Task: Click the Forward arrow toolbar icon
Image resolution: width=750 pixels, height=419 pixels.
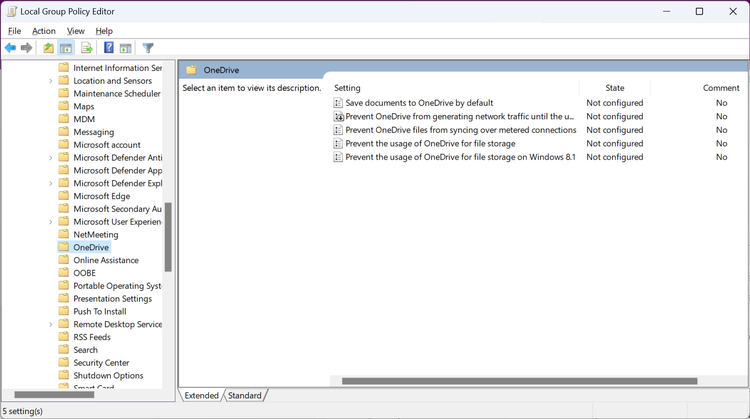Action: (27, 48)
